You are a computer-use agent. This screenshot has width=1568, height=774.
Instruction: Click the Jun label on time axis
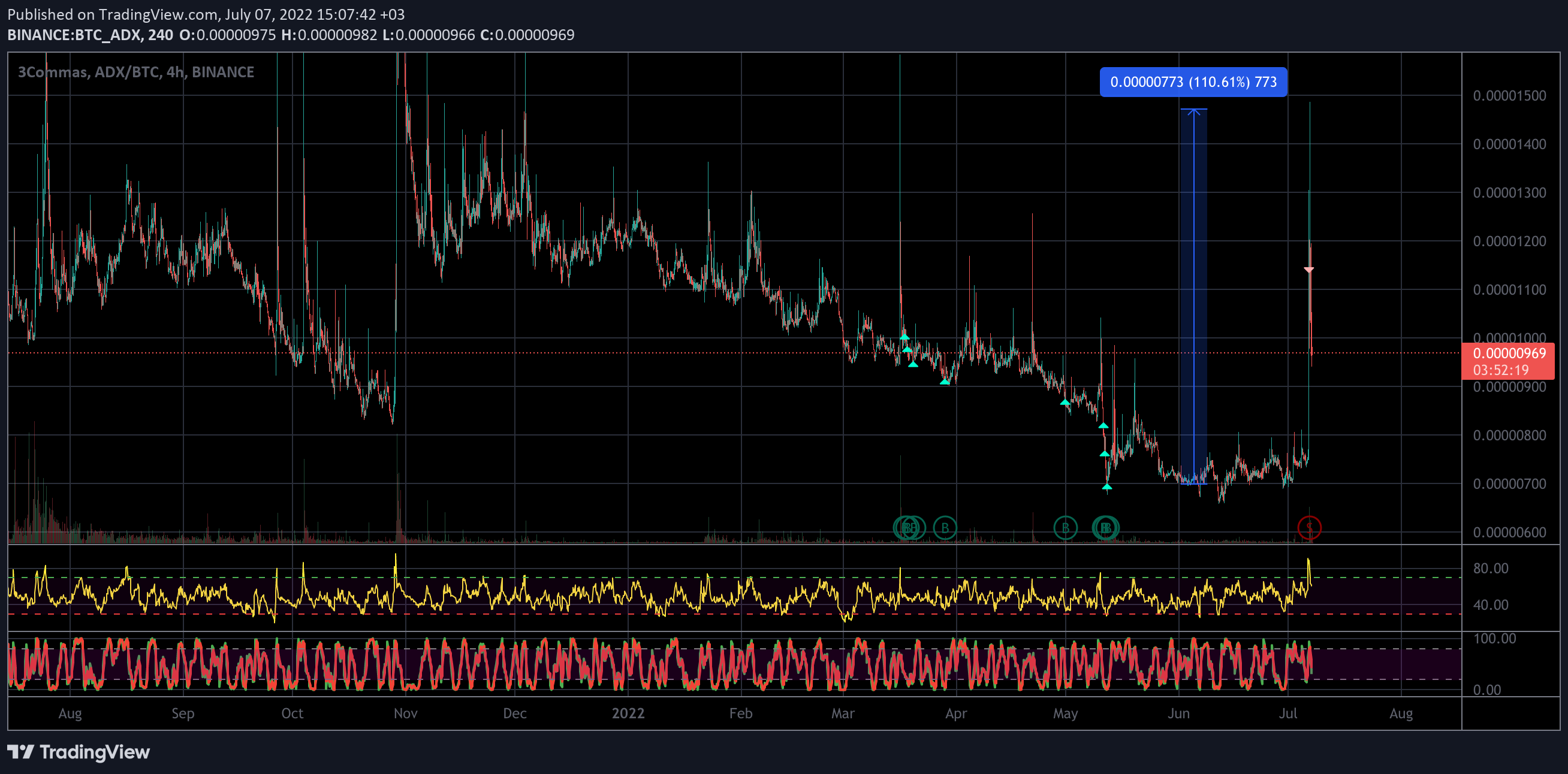1178,713
